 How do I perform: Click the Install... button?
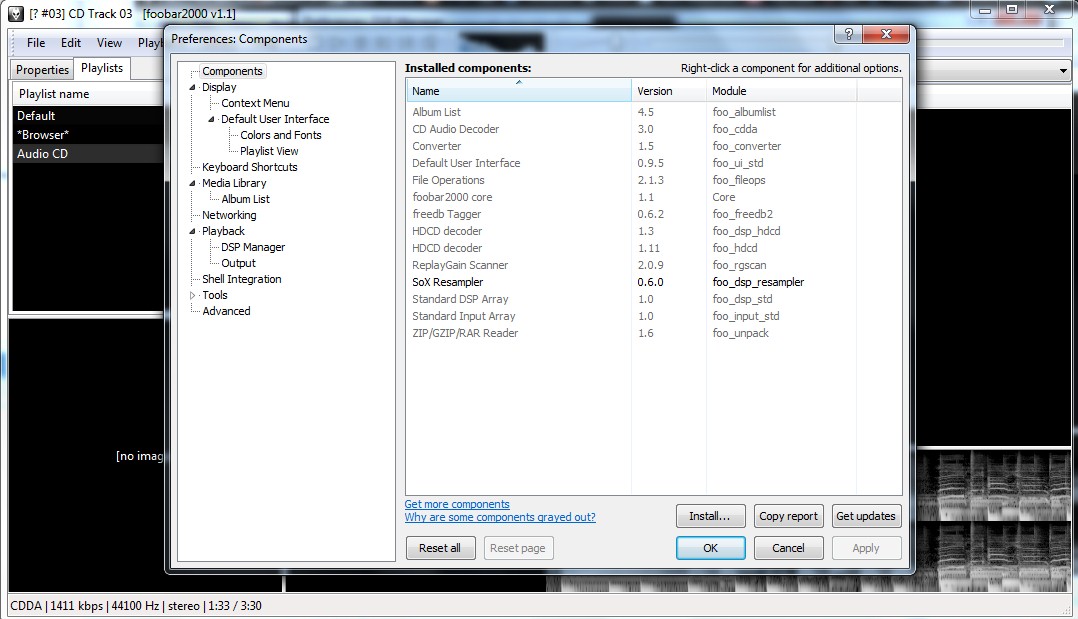coord(710,516)
